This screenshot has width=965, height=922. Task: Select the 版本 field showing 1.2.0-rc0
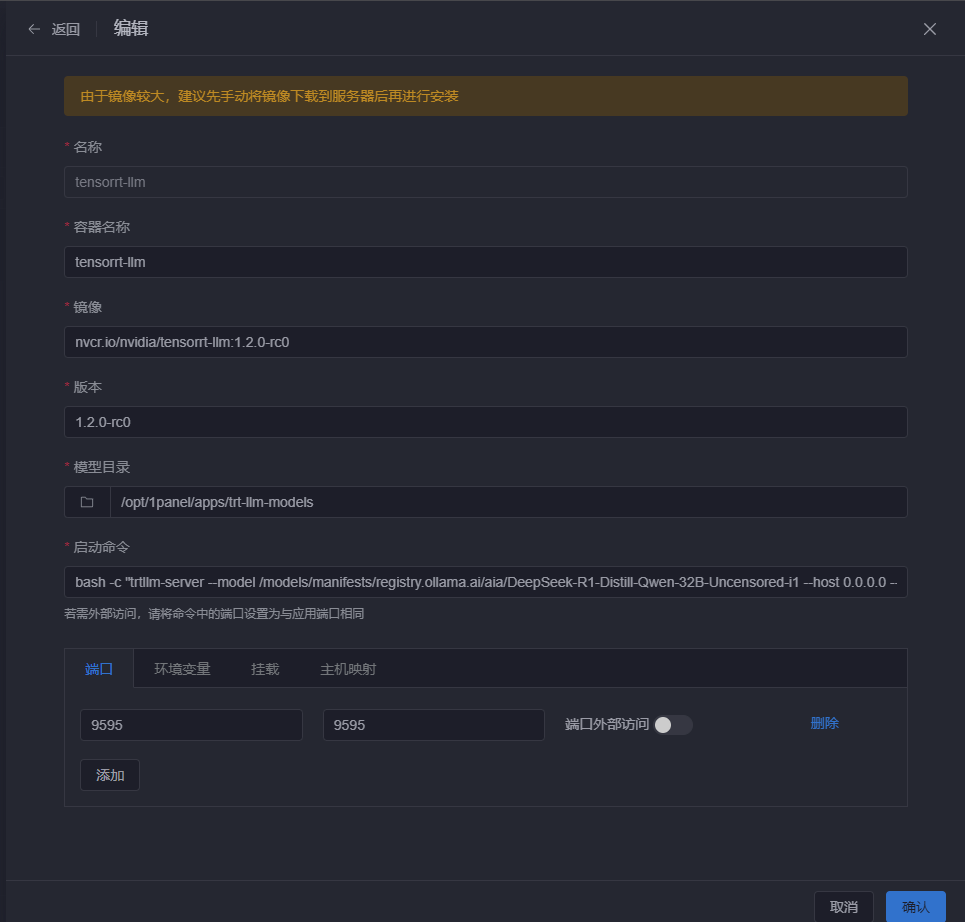pos(485,422)
